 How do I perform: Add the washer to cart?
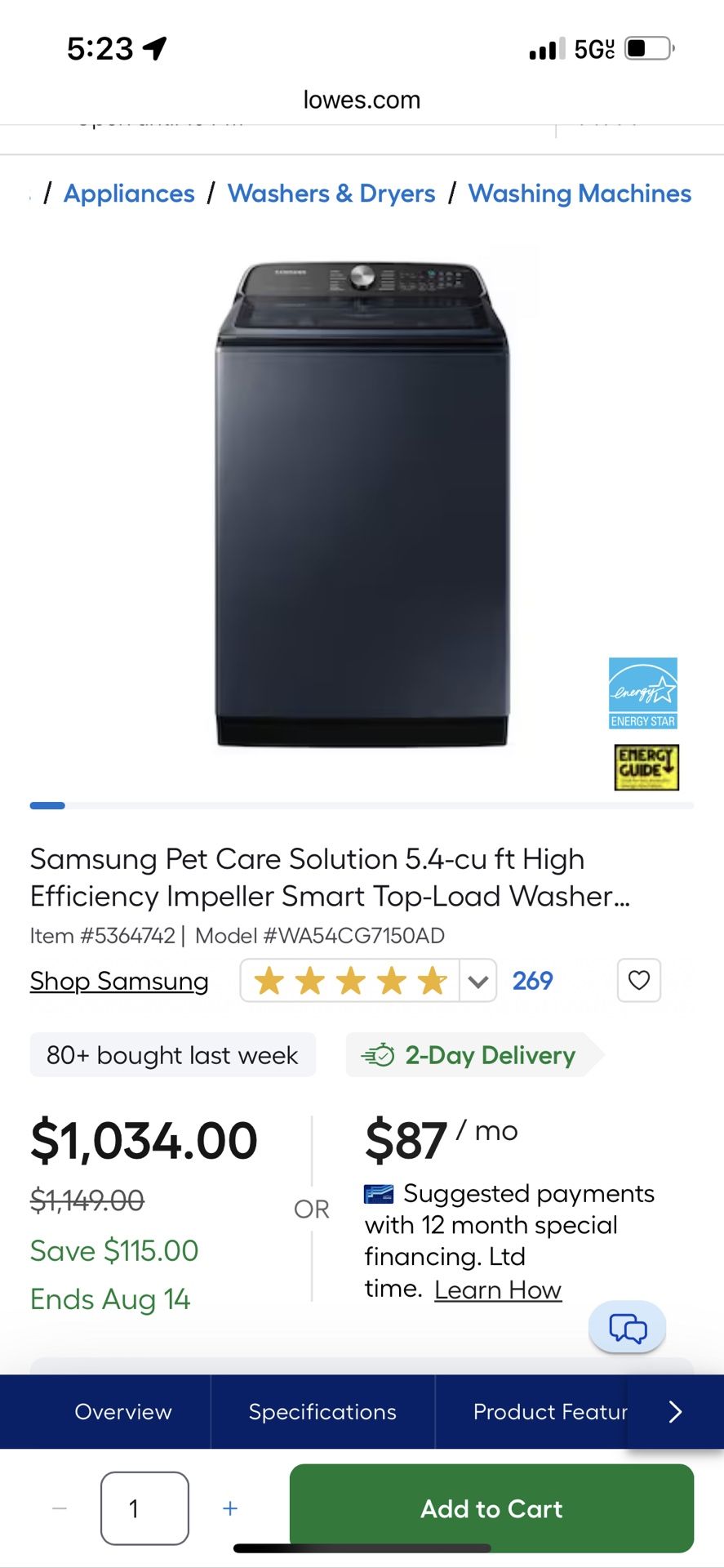pos(491,1508)
